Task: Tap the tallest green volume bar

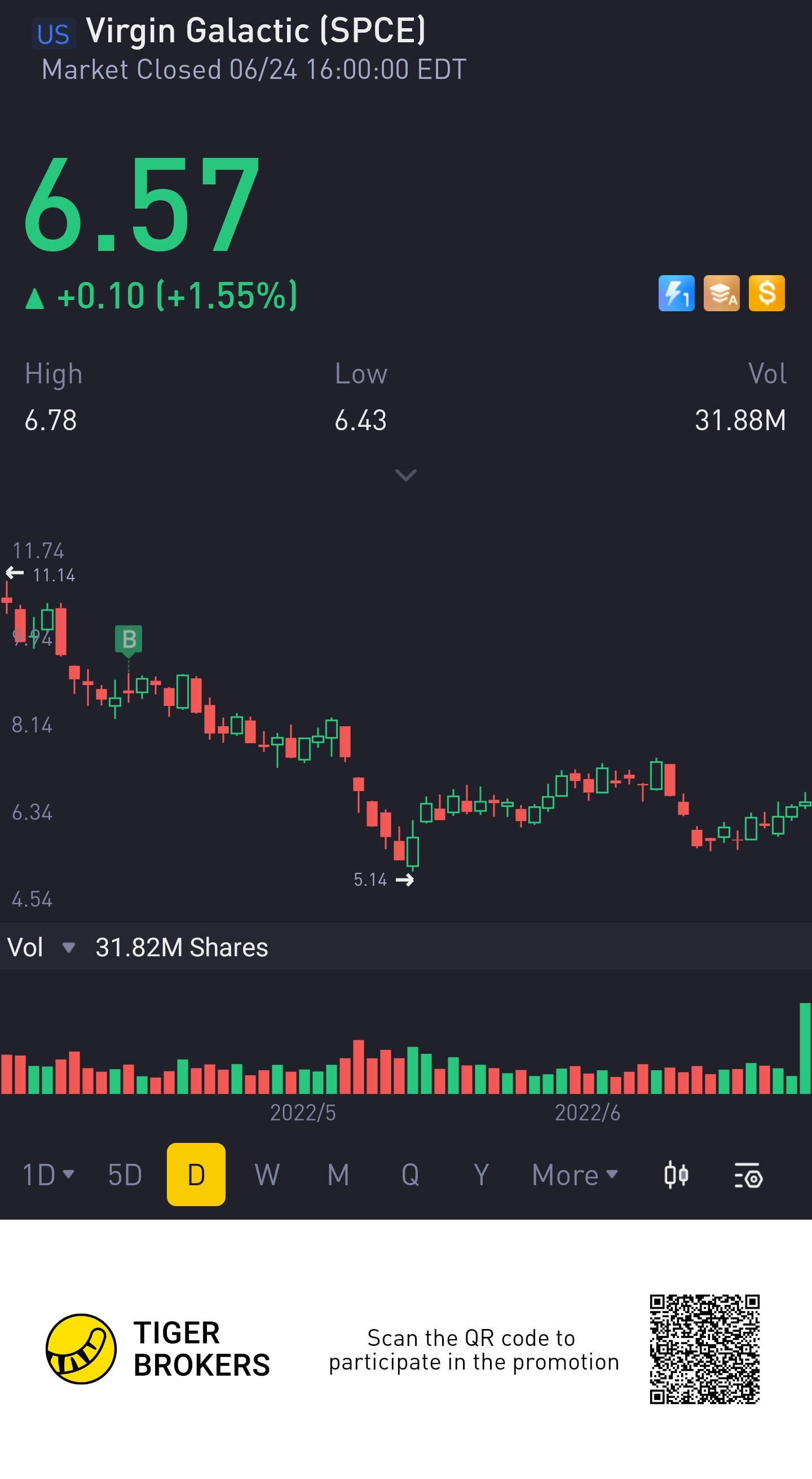Action: pyautogui.click(x=805, y=1048)
